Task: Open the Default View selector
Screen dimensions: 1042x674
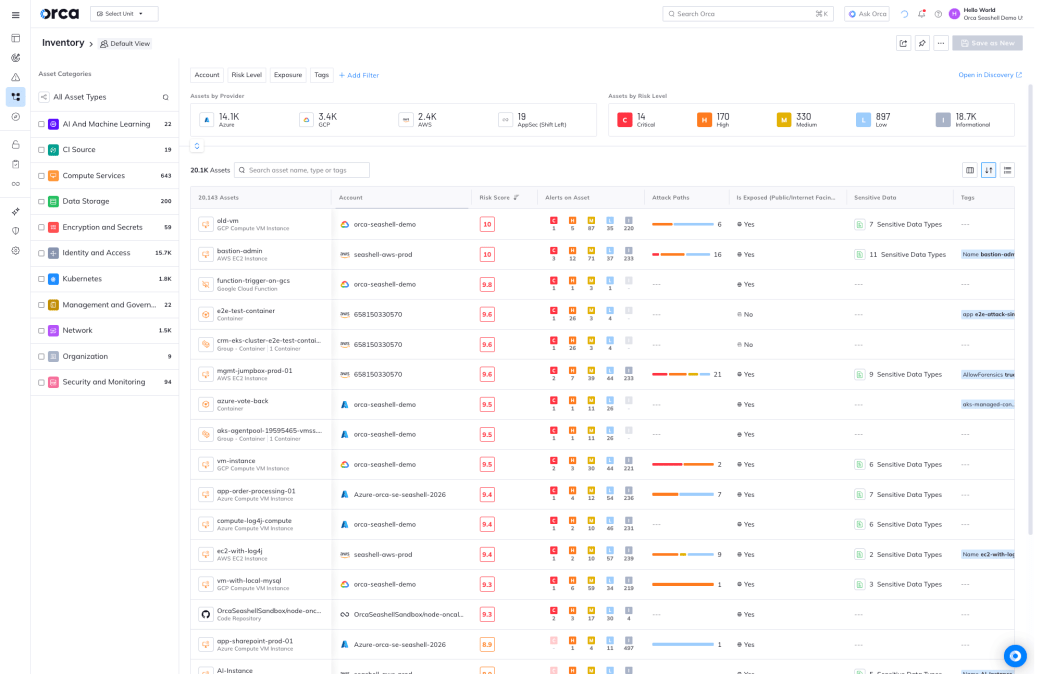Action: [x=125, y=44]
